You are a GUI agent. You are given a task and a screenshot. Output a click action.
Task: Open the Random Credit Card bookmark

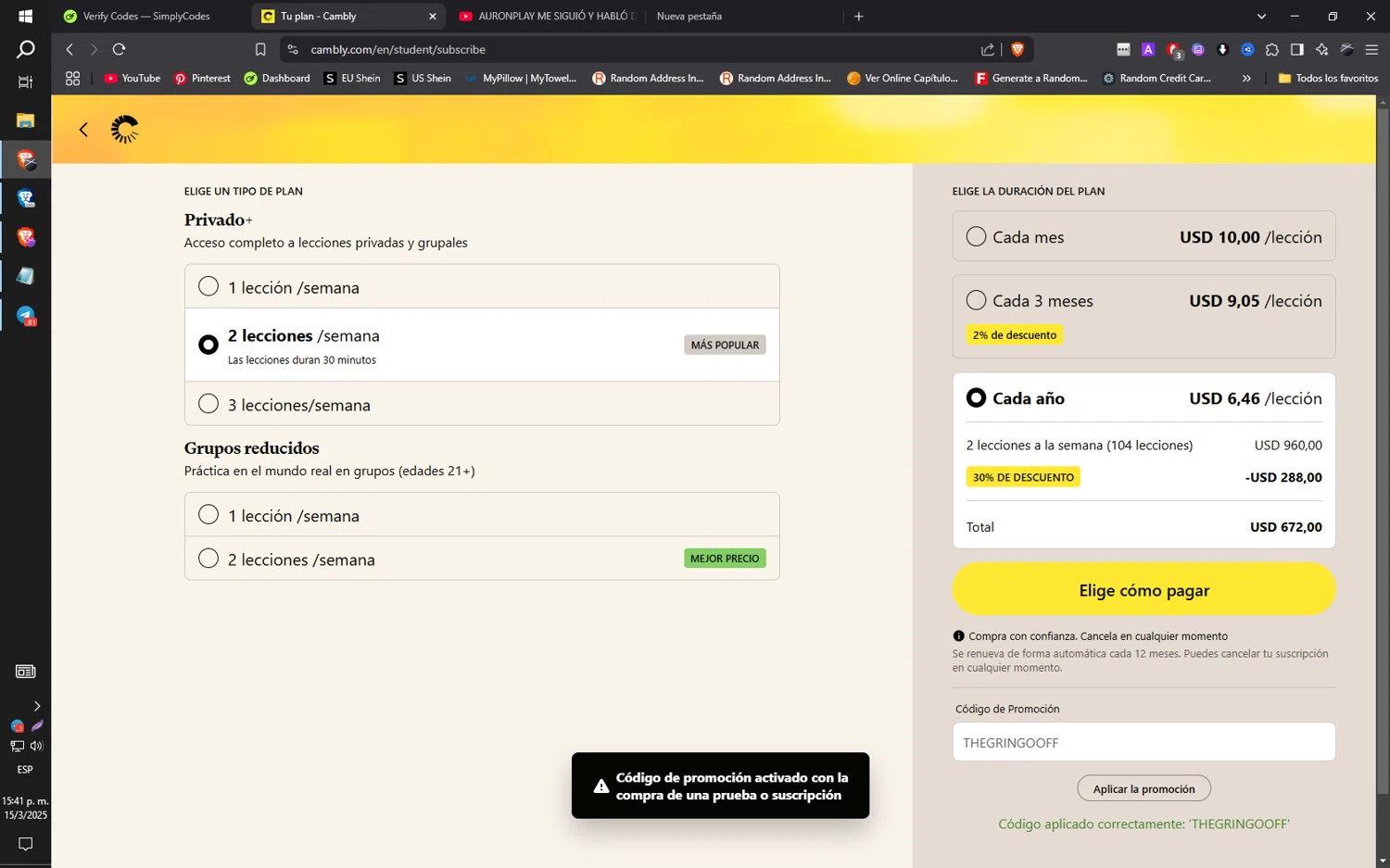[x=1156, y=79]
